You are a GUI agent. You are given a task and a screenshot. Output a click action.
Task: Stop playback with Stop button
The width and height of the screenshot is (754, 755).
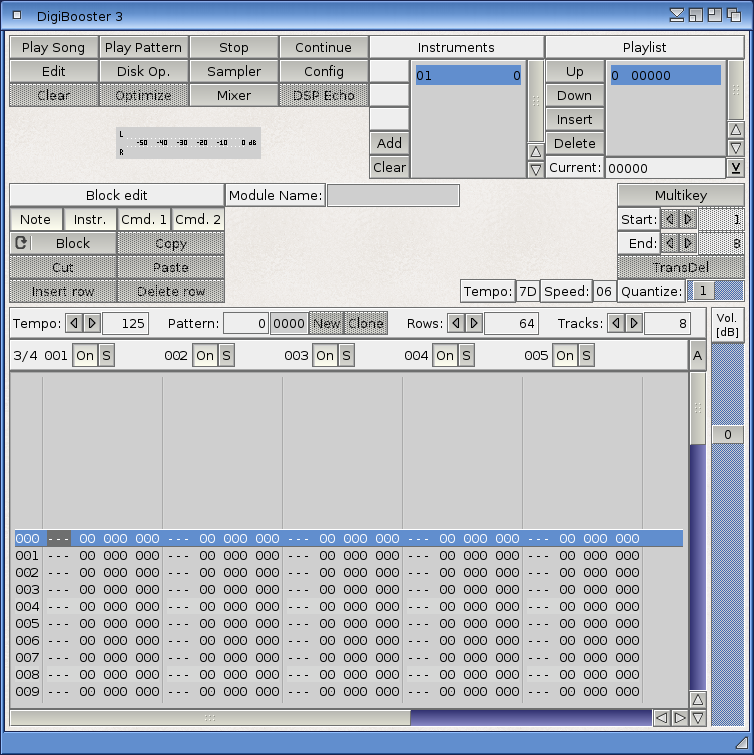click(234, 47)
